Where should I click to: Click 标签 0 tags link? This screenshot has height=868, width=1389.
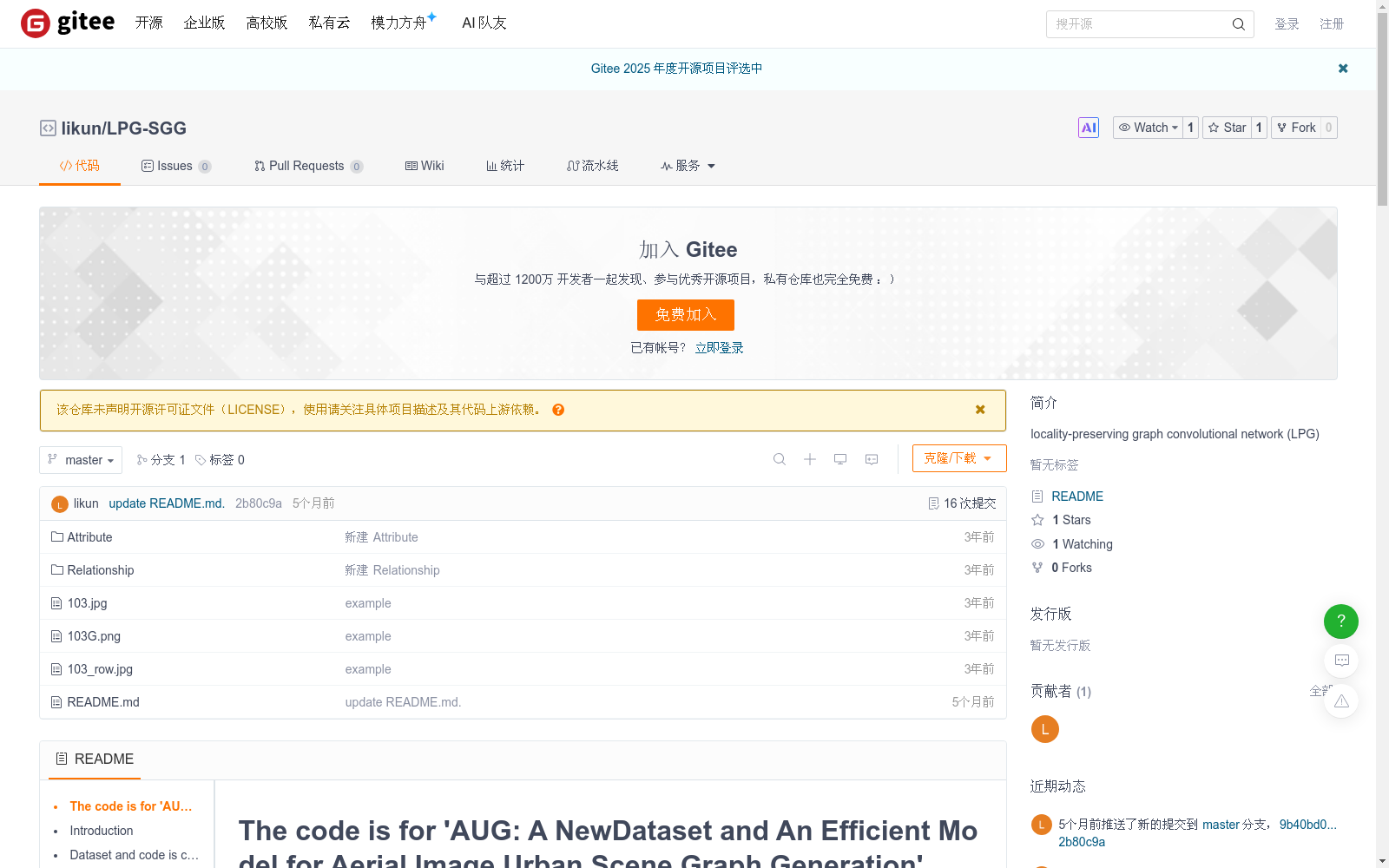point(221,460)
